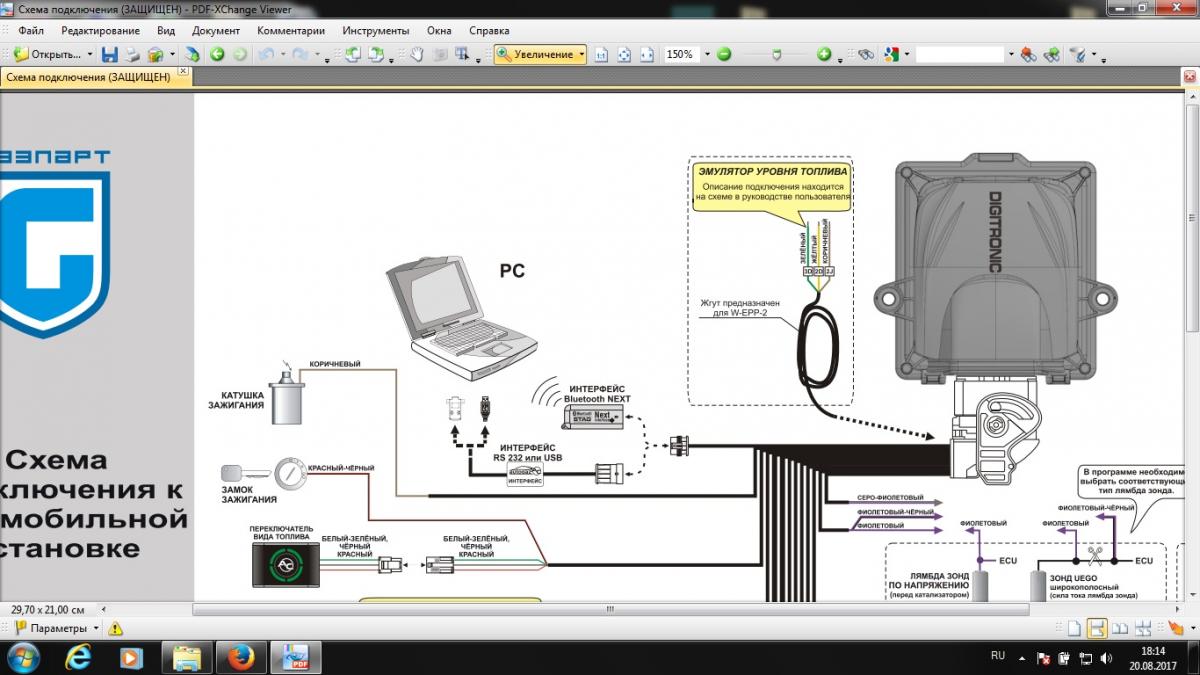This screenshot has width=1200, height=675.
Task: Click the scan-to-PDF toolbar icon
Action: click(193, 54)
